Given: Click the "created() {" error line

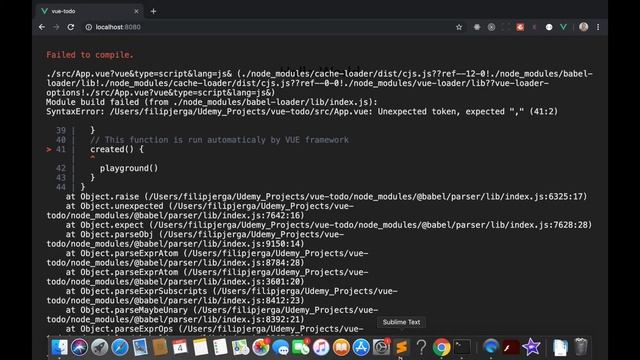Looking at the screenshot, I should (117, 149).
